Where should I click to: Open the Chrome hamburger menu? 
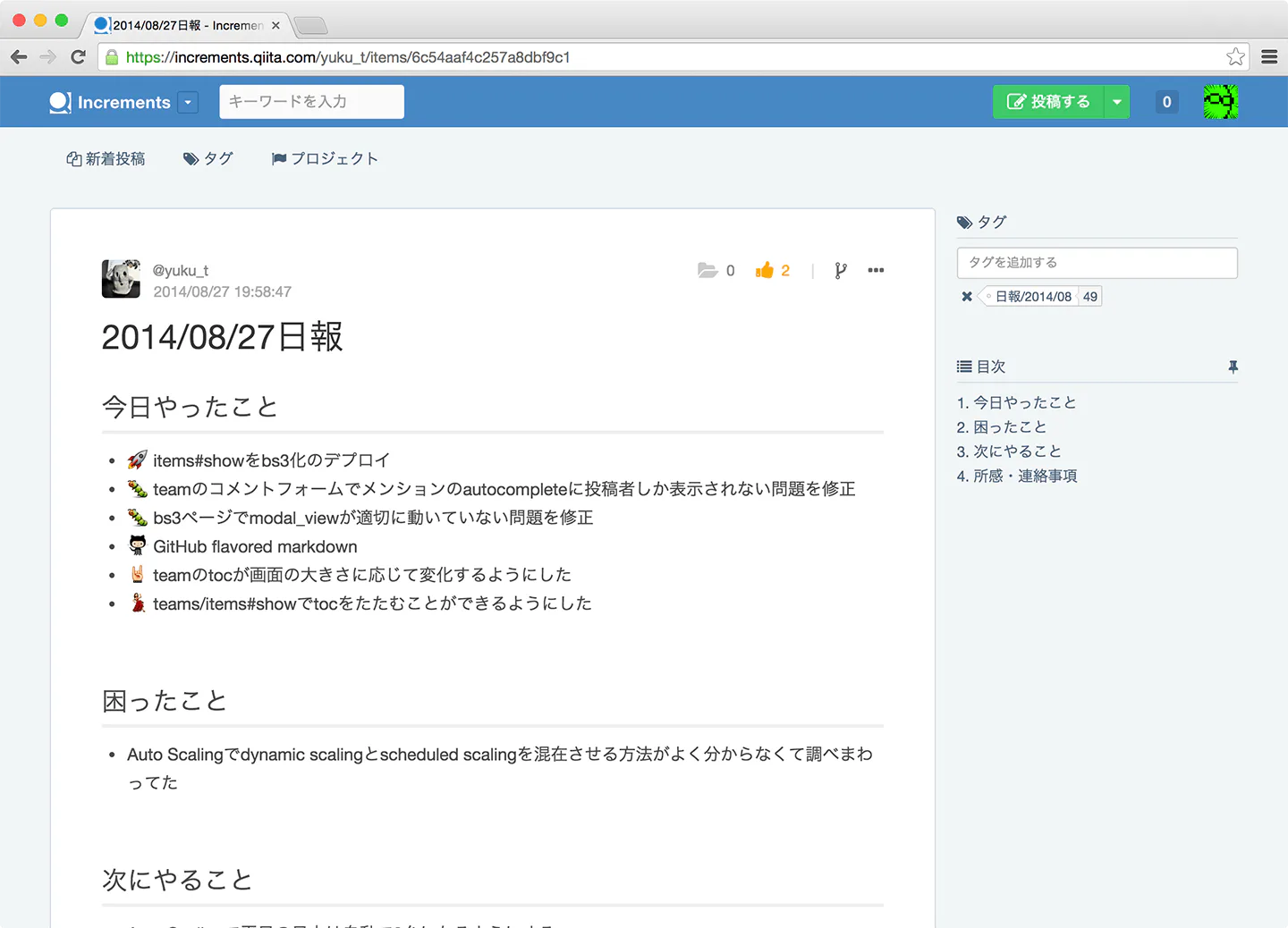(1269, 57)
